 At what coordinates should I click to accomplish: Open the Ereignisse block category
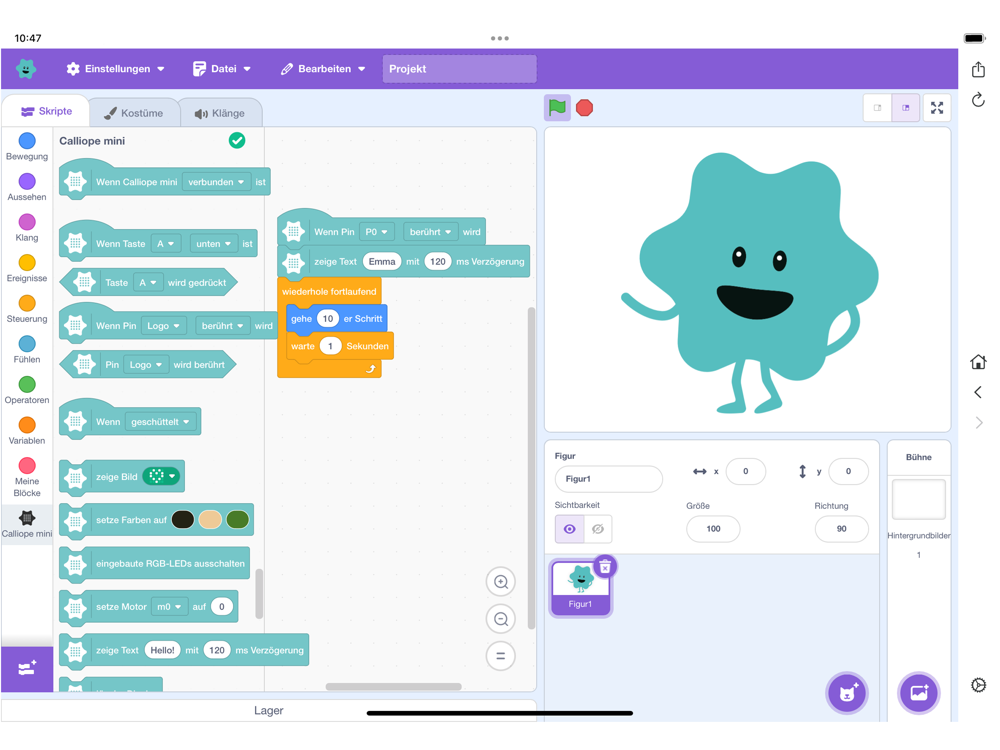coord(27,268)
